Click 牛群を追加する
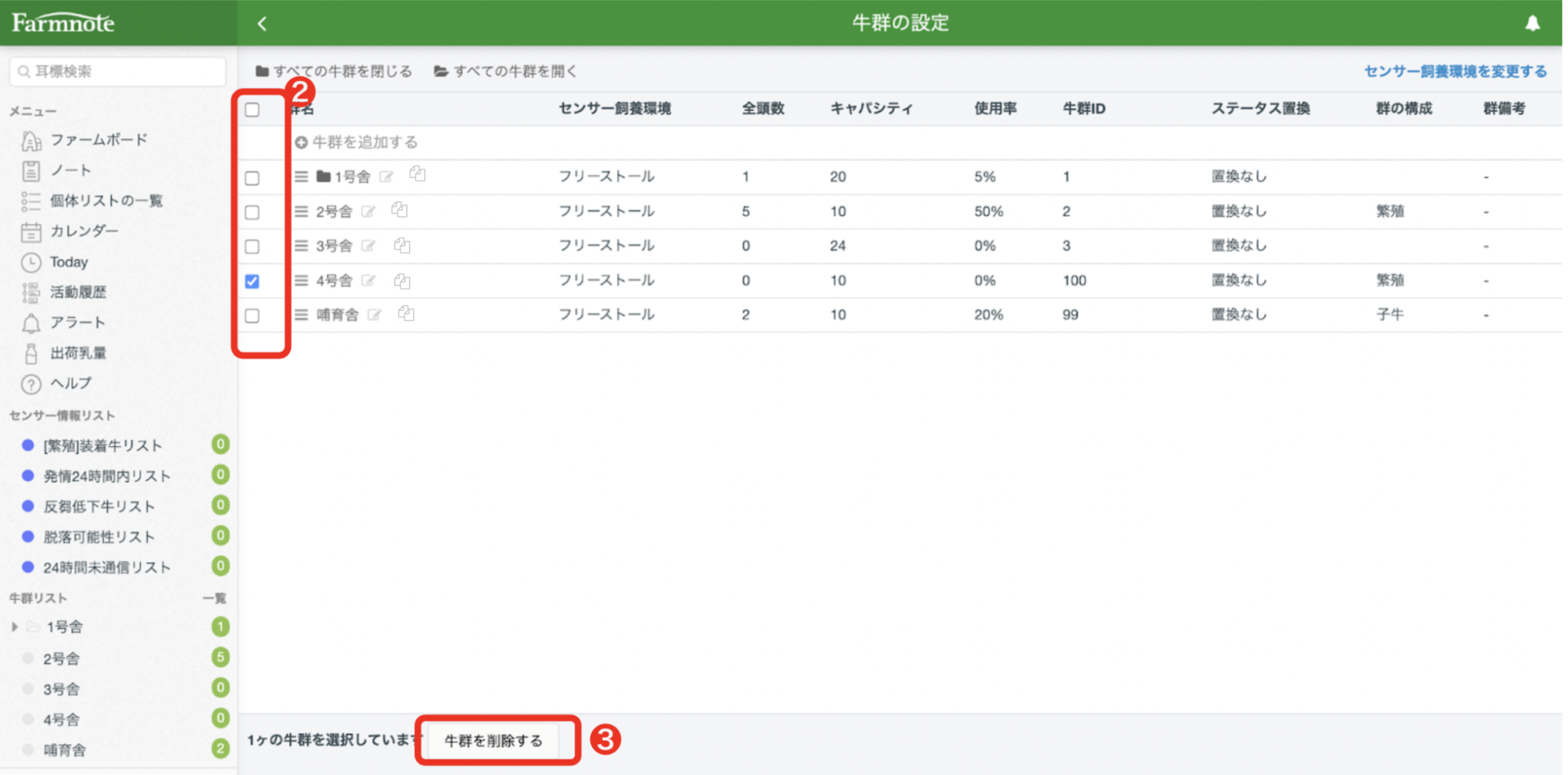 [357, 142]
